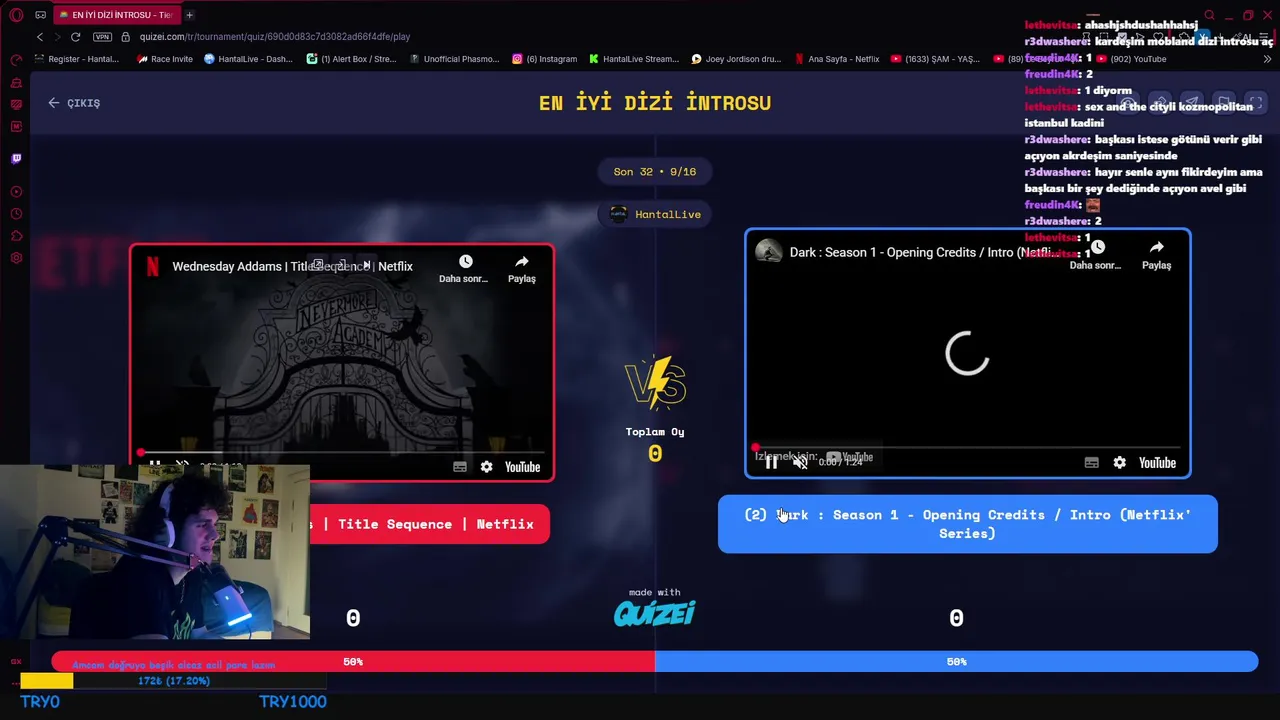Vote for Dark Season 1 blue button
The width and height of the screenshot is (1280, 720).
pos(968,524)
